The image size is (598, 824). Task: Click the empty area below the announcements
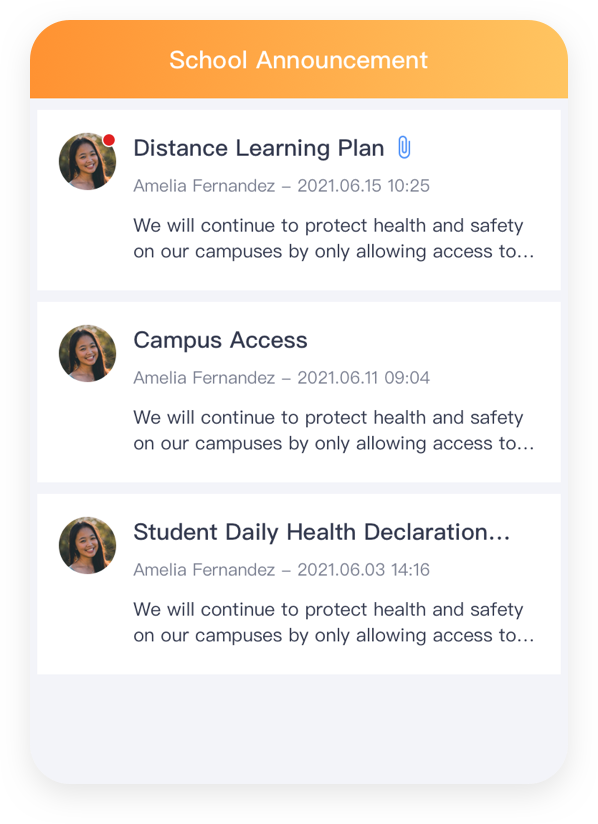298,728
